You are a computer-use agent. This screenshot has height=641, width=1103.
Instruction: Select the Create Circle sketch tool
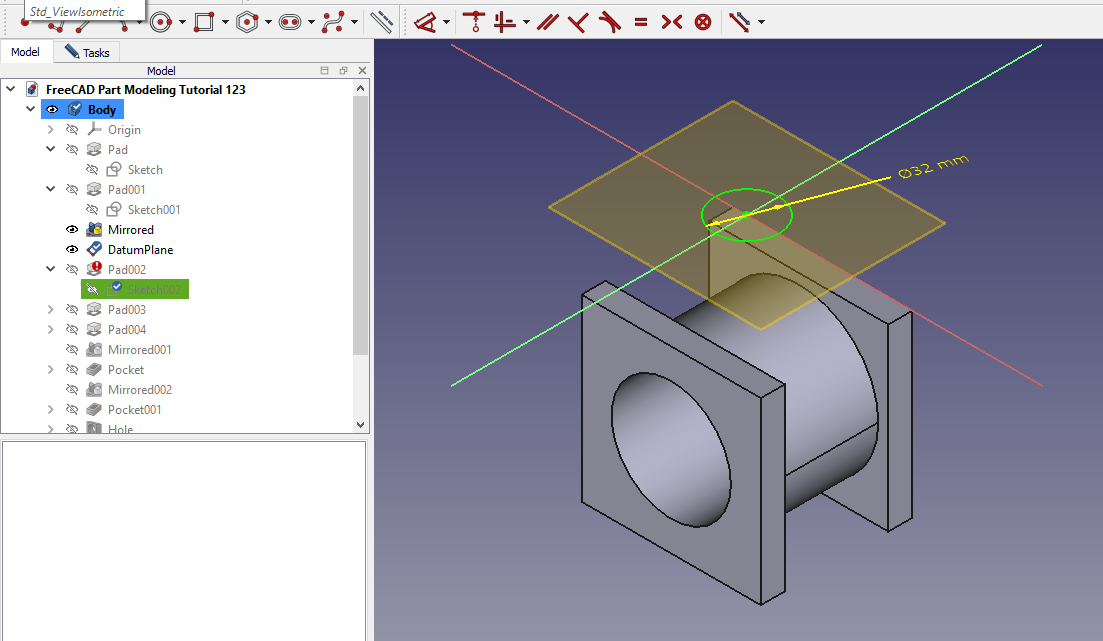point(162,21)
